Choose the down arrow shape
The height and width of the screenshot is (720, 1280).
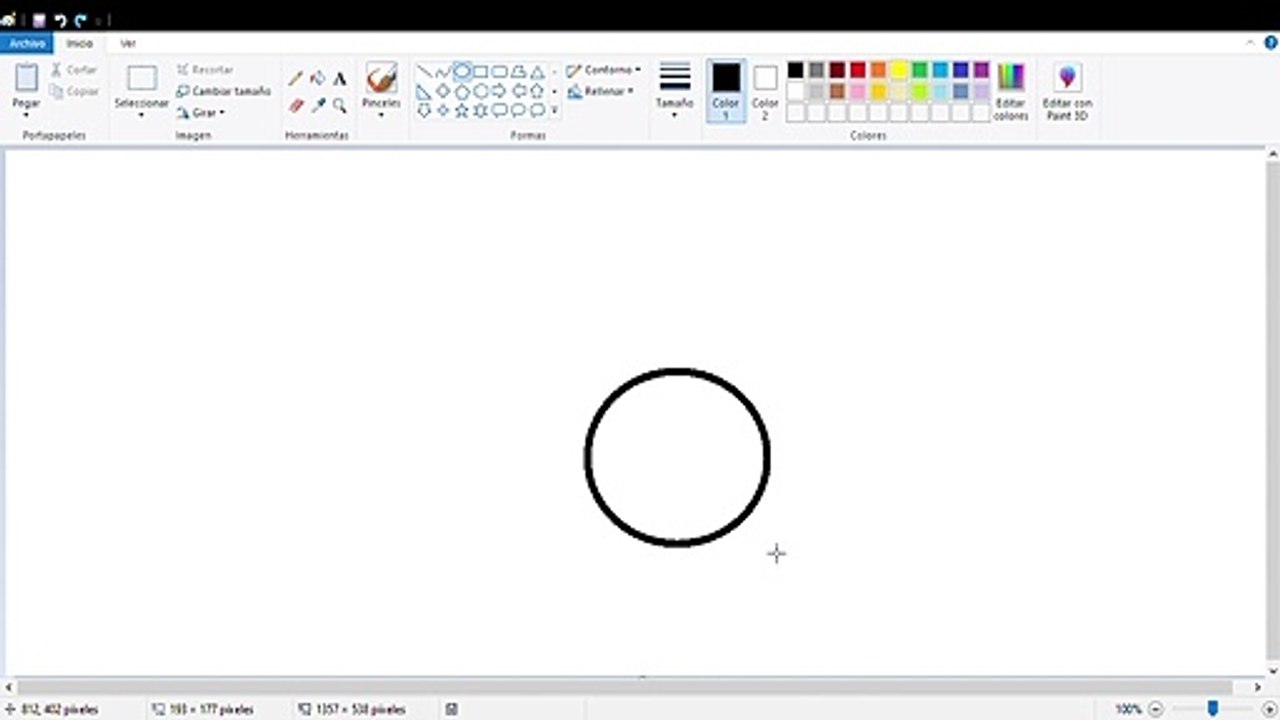click(424, 110)
